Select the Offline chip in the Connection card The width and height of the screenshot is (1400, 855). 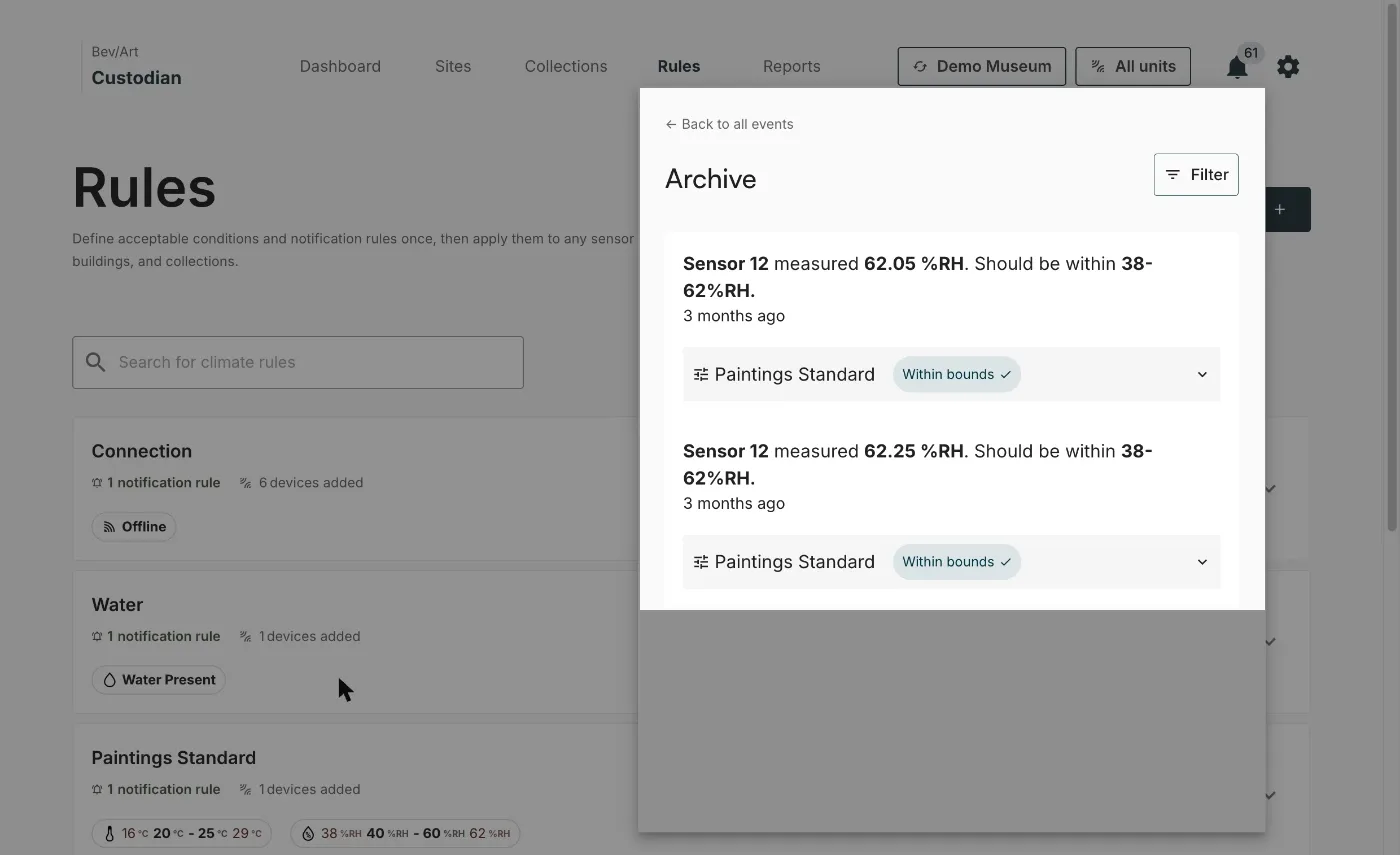tap(134, 527)
